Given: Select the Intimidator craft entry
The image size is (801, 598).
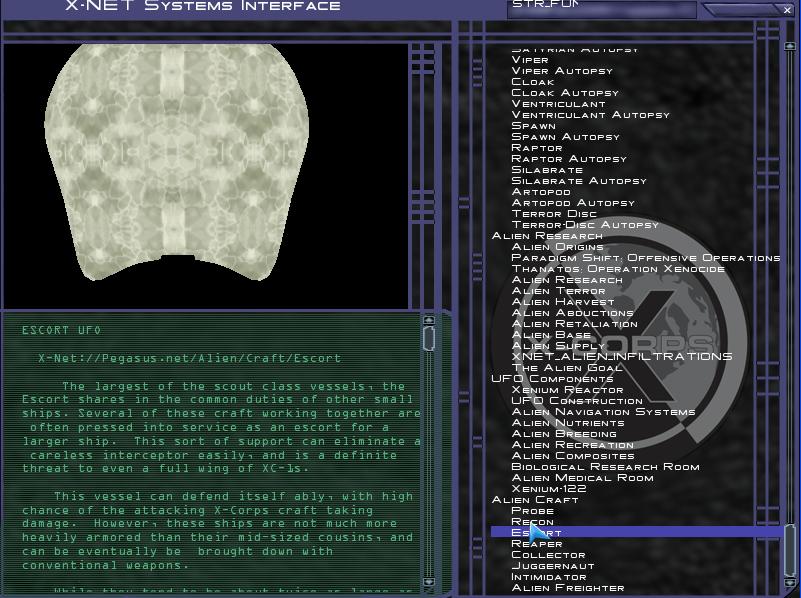Looking at the screenshot, I should point(549,577).
